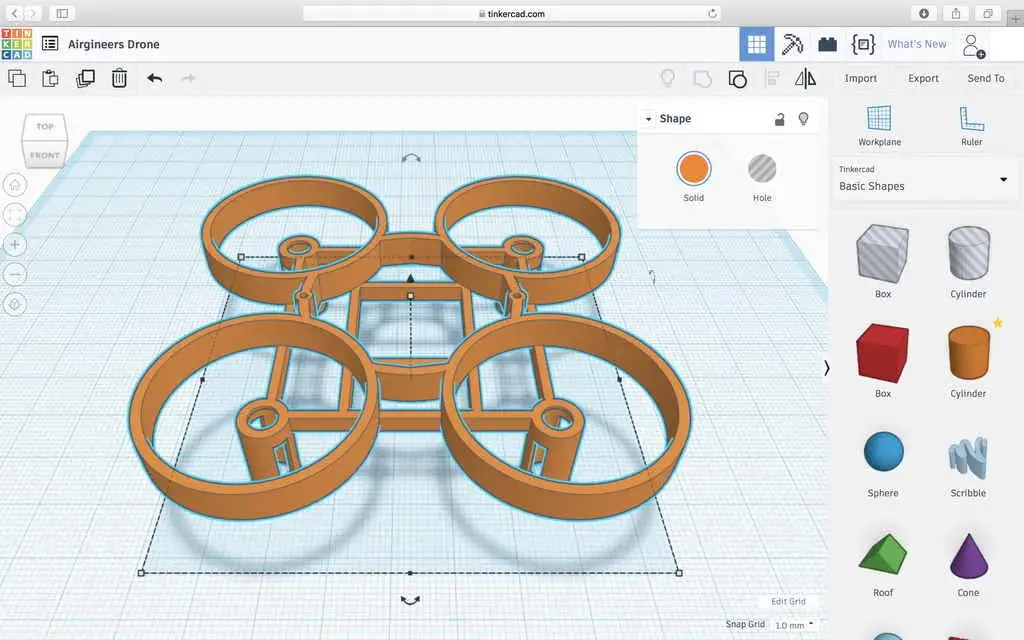This screenshot has height=640, width=1024.
Task: Open the What's New menu
Action: point(916,44)
